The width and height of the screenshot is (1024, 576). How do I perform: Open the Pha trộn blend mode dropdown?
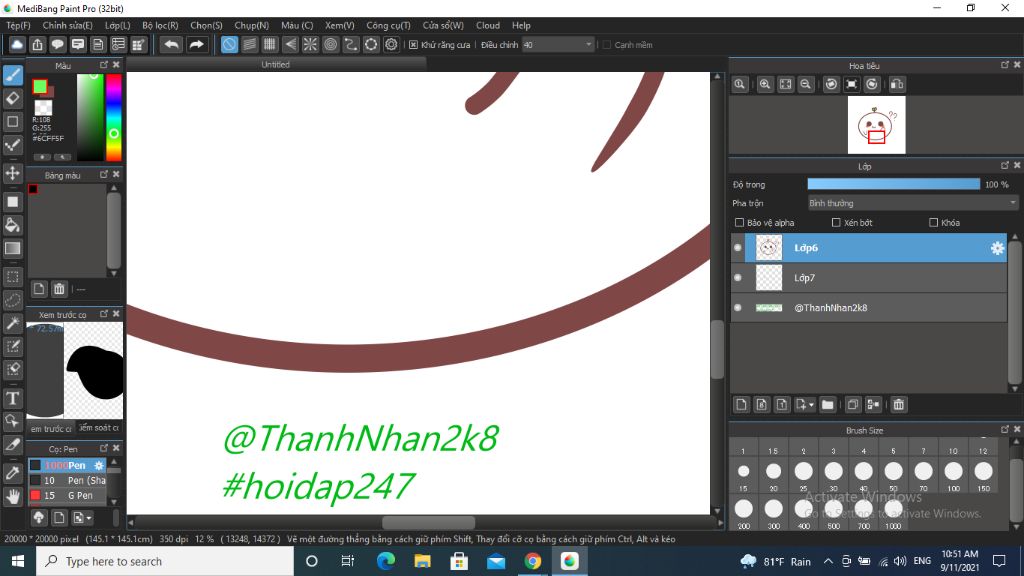(x=913, y=203)
